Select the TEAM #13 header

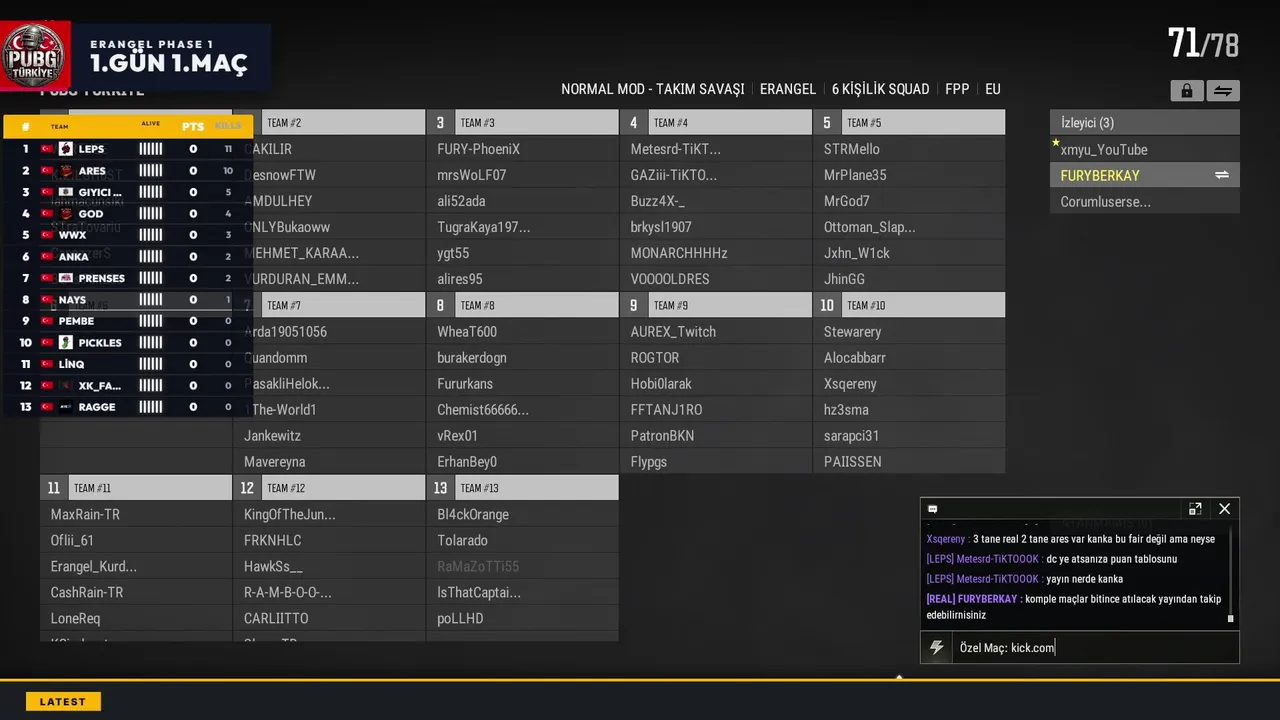(x=523, y=488)
